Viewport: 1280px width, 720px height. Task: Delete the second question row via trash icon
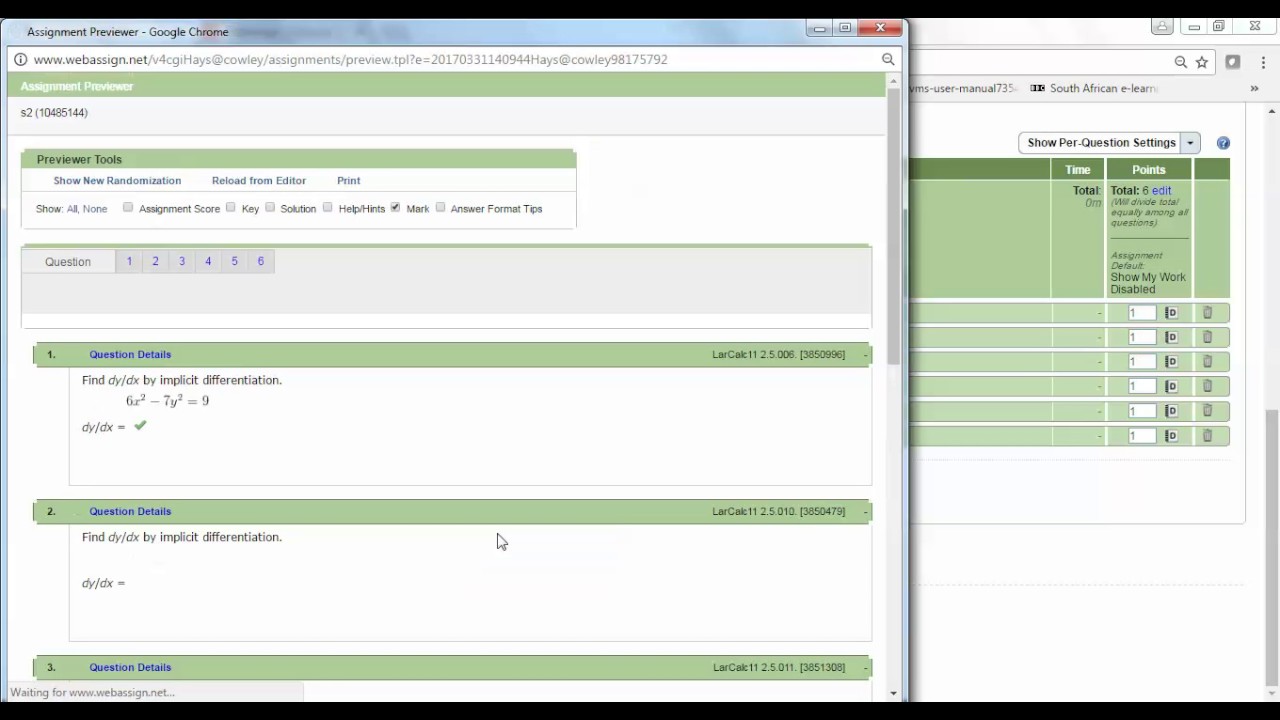(x=1207, y=337)
